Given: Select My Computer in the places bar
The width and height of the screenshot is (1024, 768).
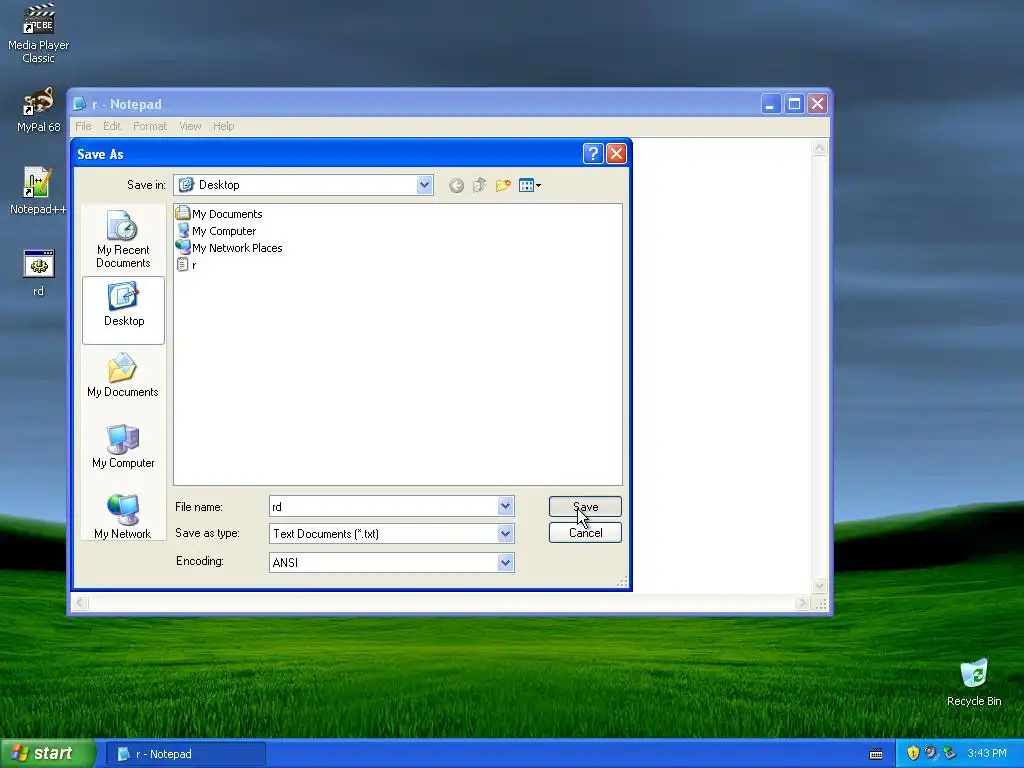Looking at the screenshot, I should click(x=123, y=446).
